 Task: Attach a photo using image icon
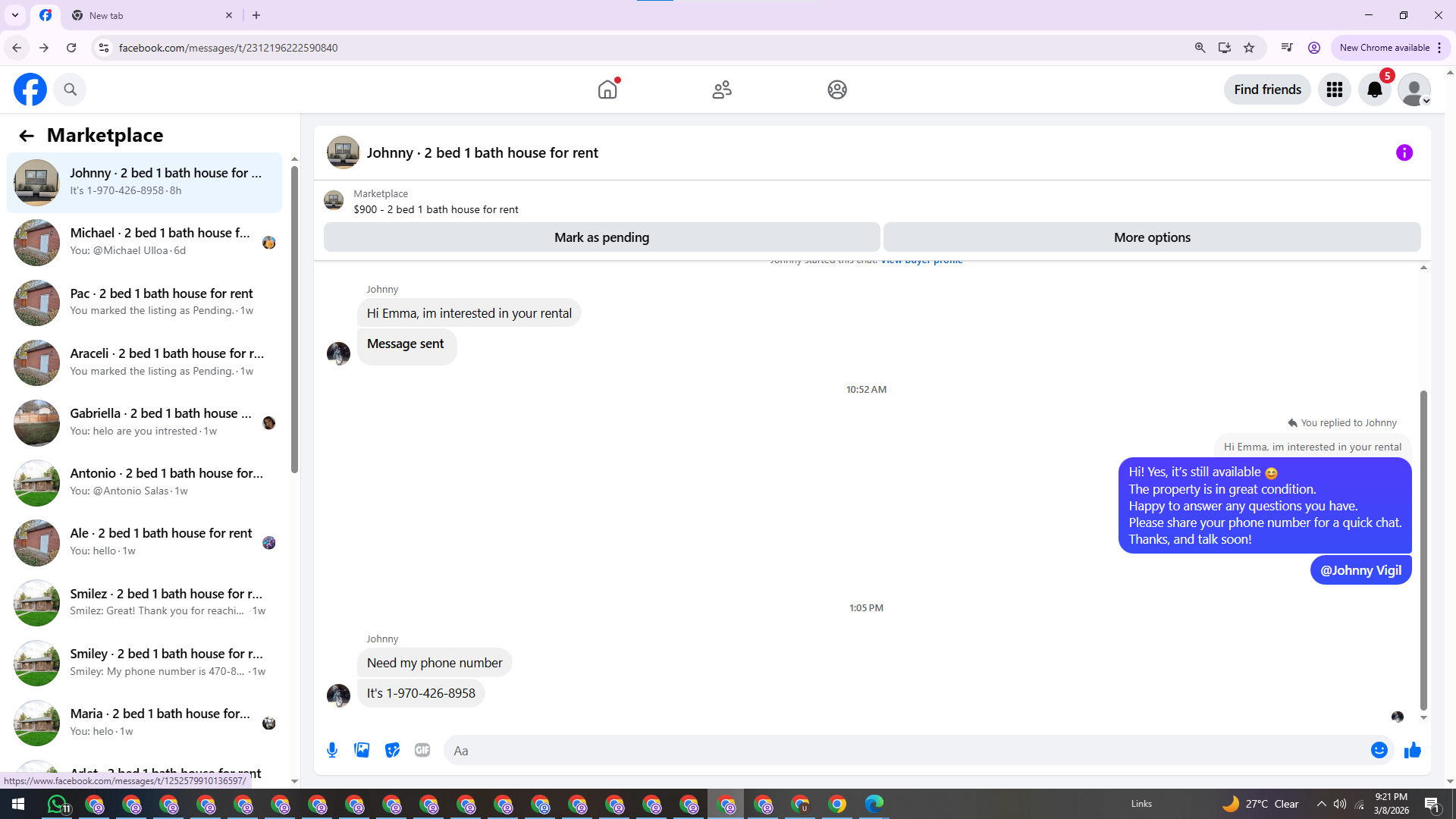362,750
